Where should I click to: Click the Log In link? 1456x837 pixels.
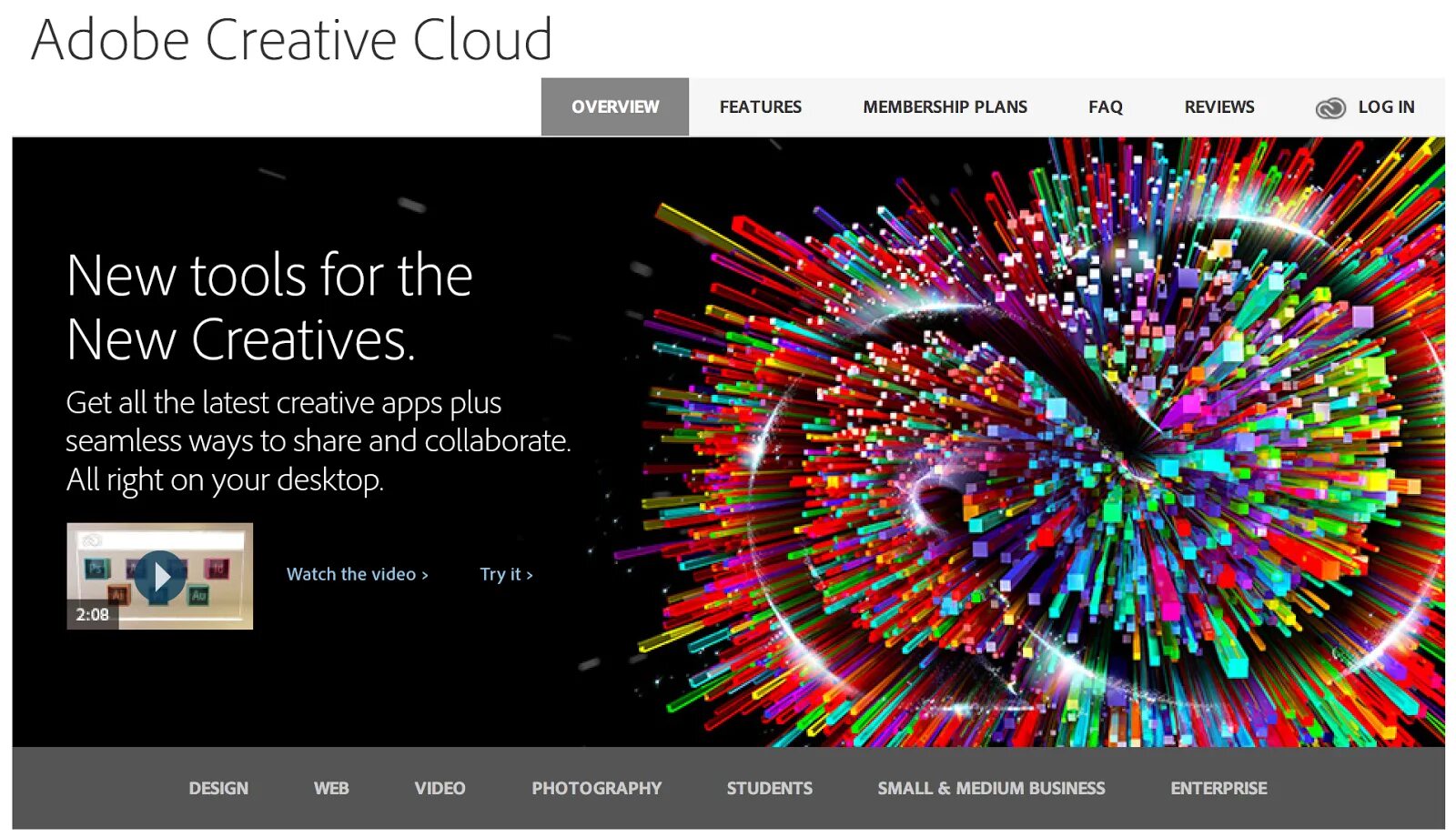coord(1386,106)
